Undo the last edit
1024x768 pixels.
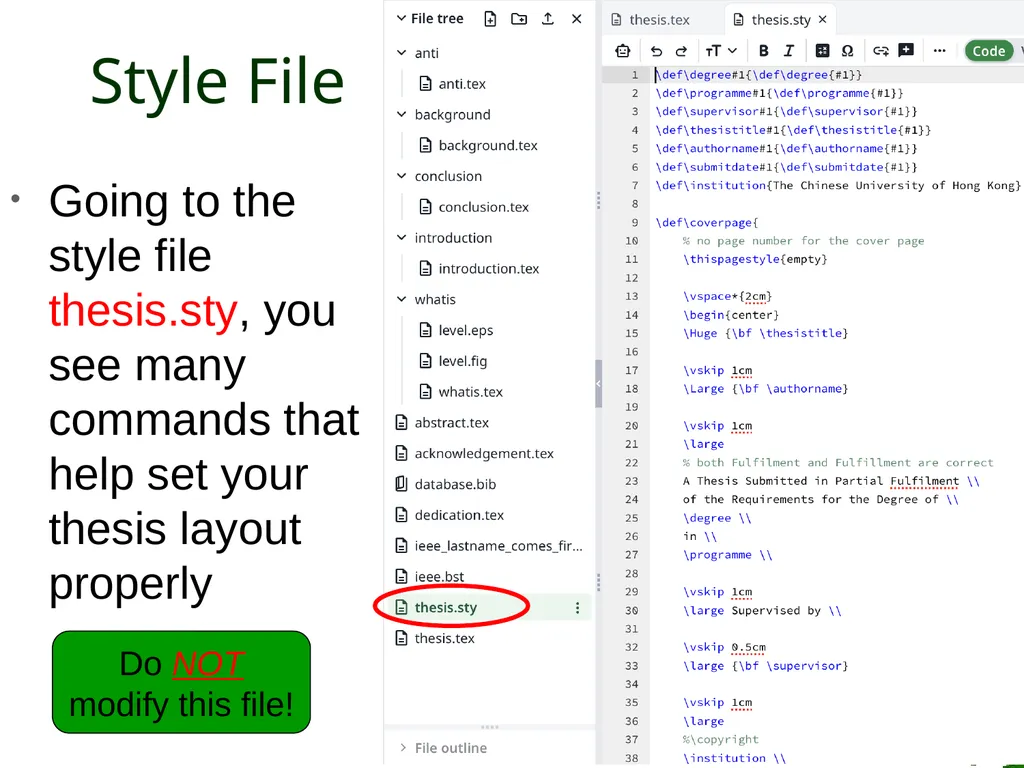656,50
